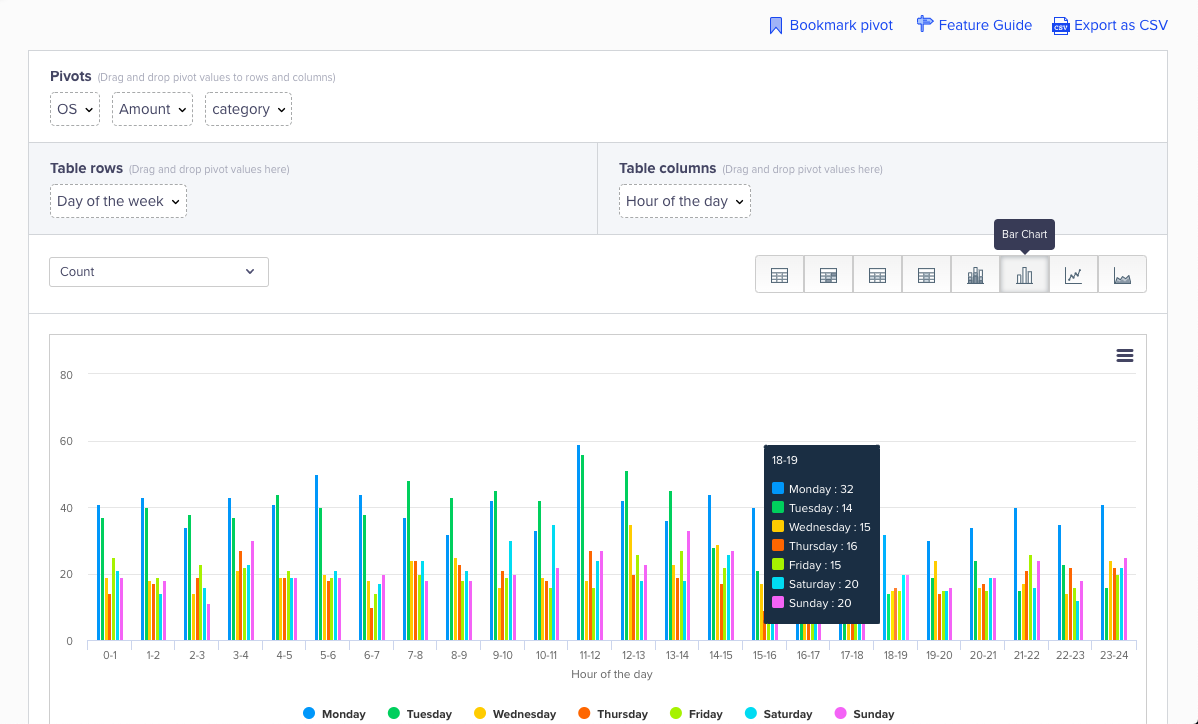The height and width of the screenshot is (724, 1198).
Task: Select the second table heatmap icon
Action: (828, 275)
